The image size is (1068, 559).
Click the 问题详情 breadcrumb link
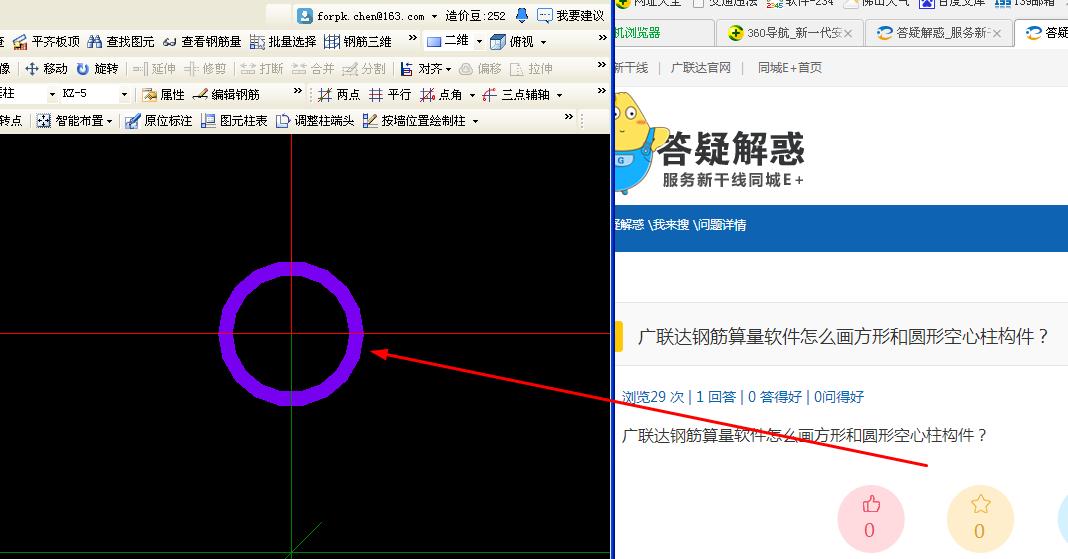pyautogui.click(x=720, y=225)
